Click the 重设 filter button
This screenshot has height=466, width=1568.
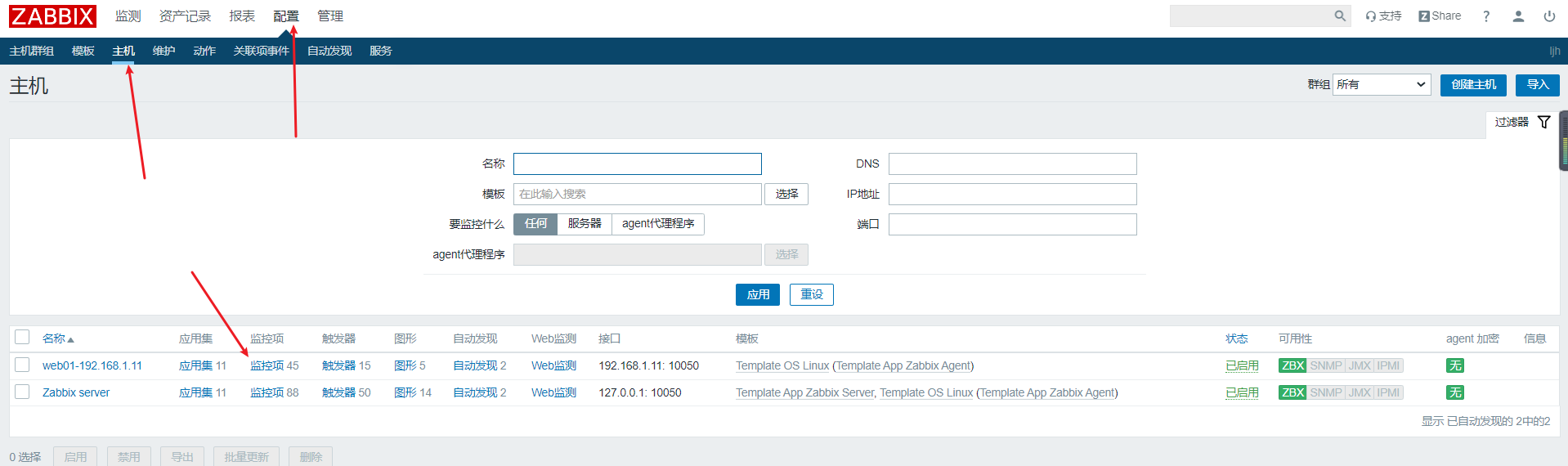pyautogui.click(x=812, y=294)
